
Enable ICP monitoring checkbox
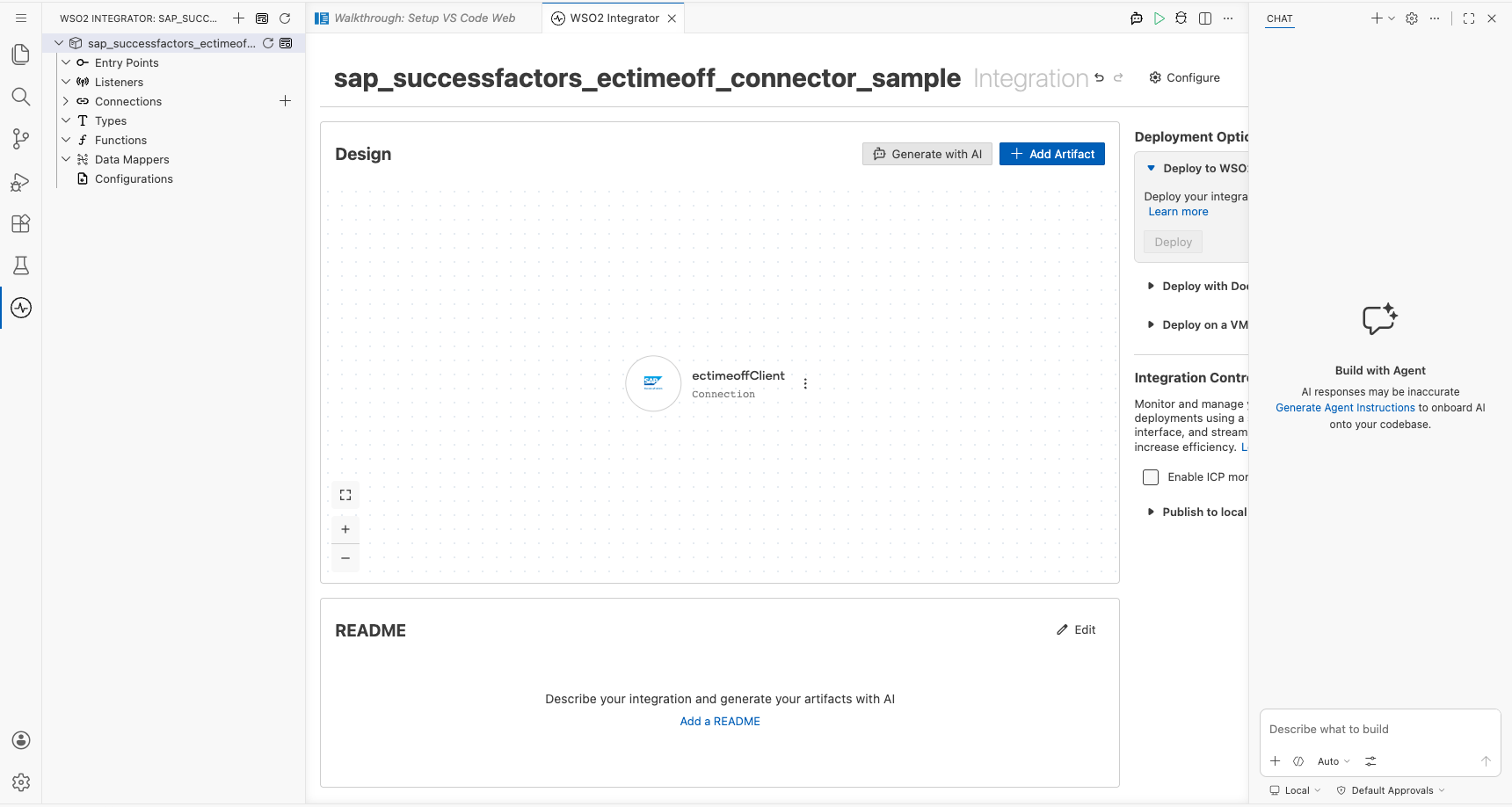[x=1151, y=477]
